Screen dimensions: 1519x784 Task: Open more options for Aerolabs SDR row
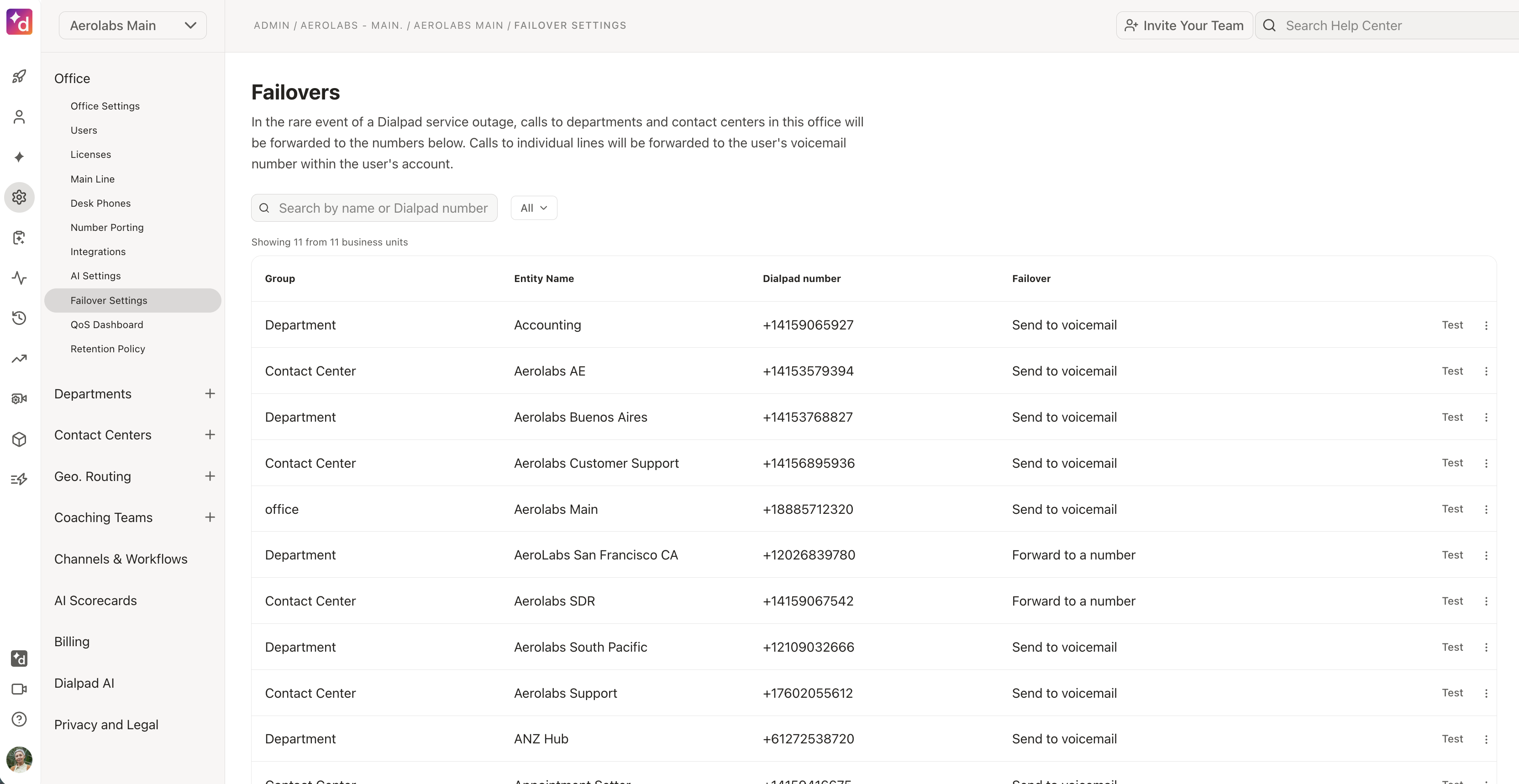click(1486, 601)
